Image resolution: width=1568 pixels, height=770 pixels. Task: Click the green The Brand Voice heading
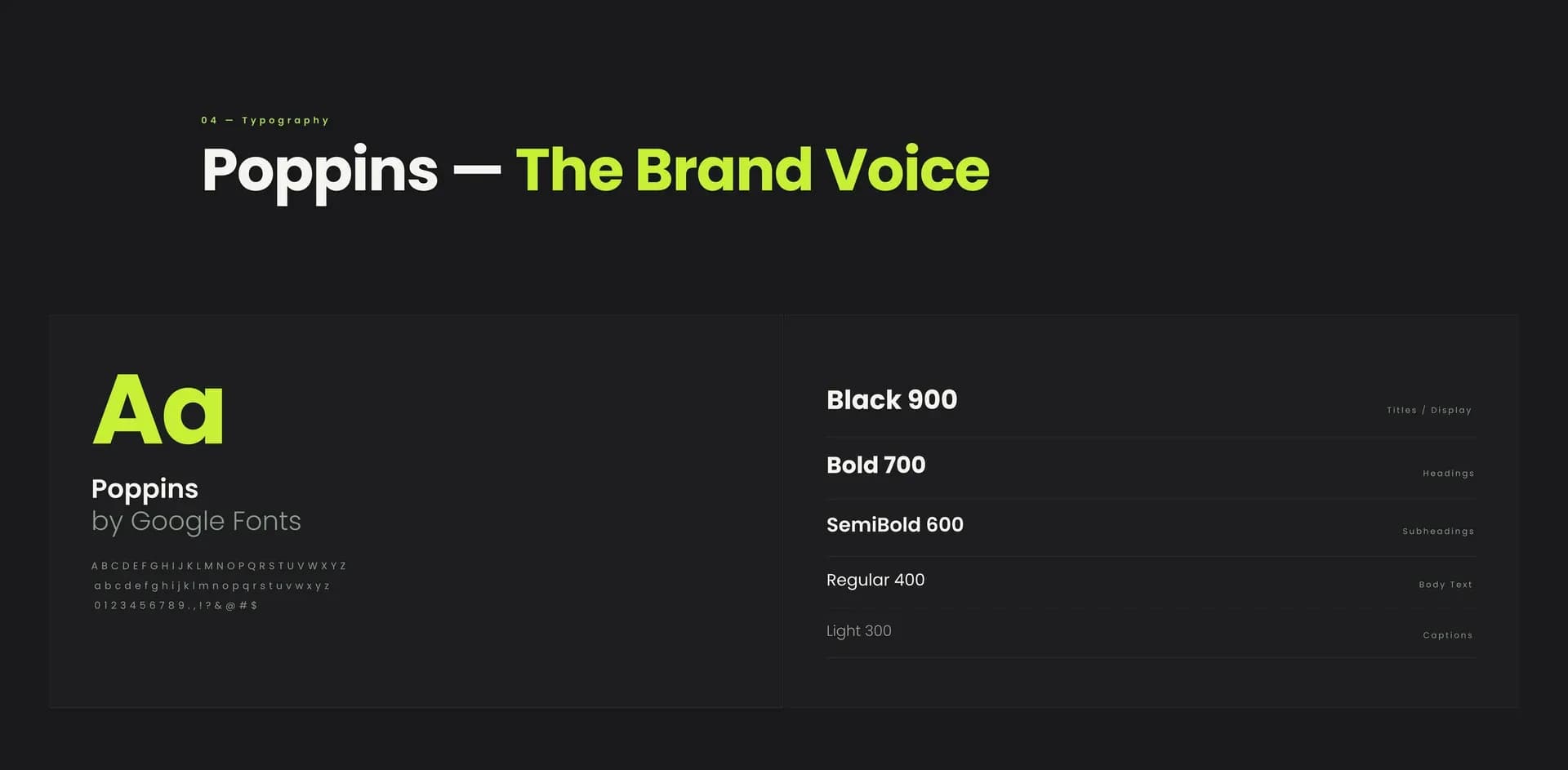752,170
